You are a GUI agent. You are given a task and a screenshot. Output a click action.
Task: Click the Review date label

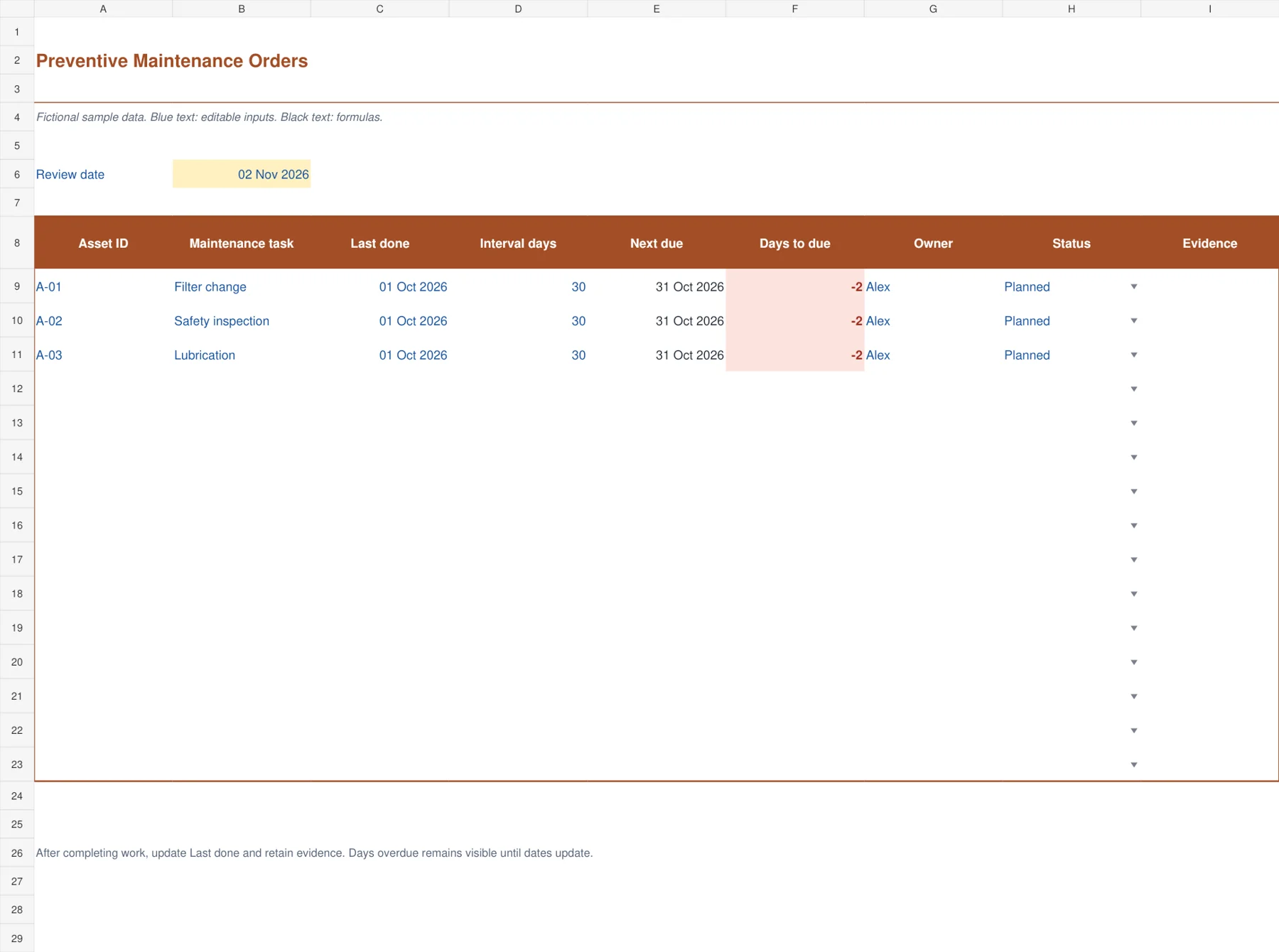70,174
